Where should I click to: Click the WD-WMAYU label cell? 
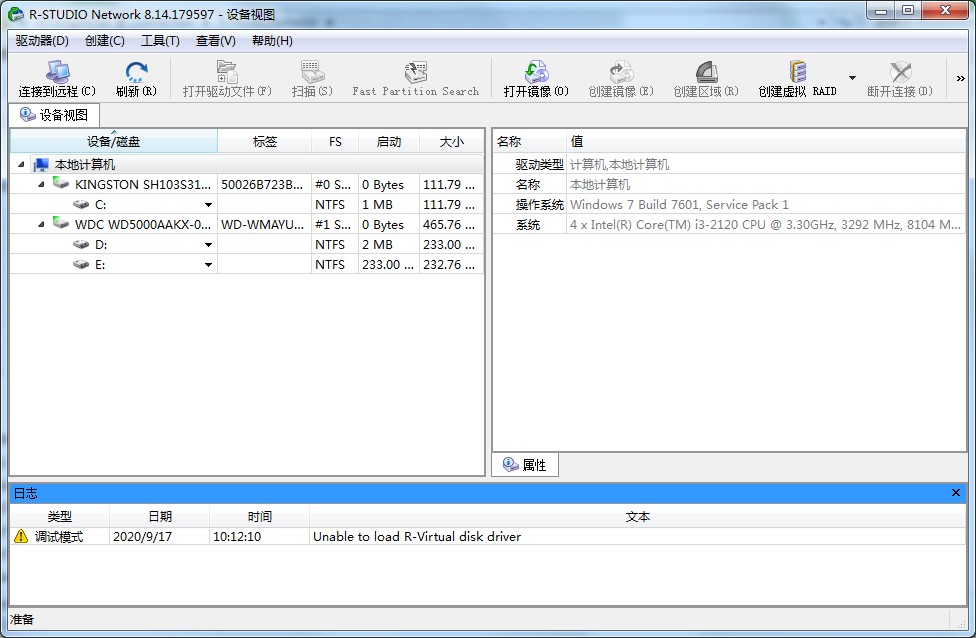pyautogui.click(x=263, y=224)
